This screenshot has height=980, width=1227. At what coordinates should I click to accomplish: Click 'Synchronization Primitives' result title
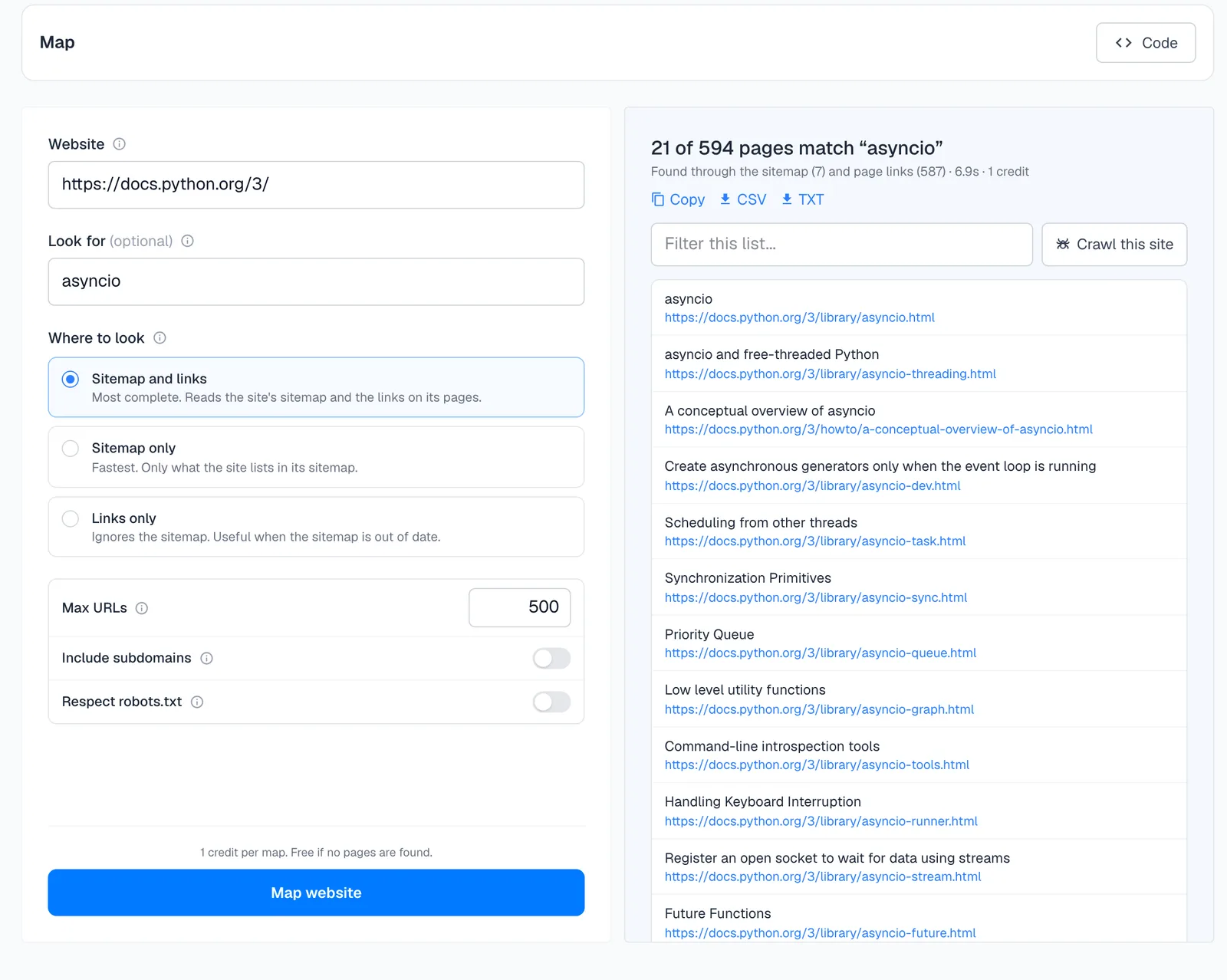(x=748, y=578)
